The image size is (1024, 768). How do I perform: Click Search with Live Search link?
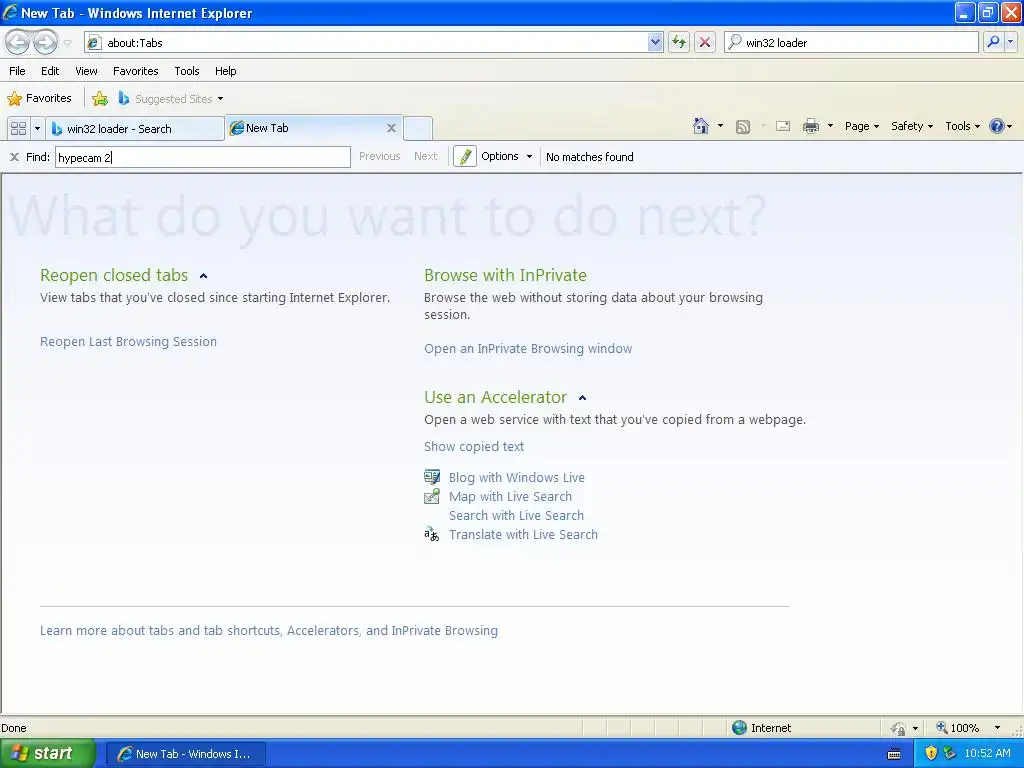516,515
